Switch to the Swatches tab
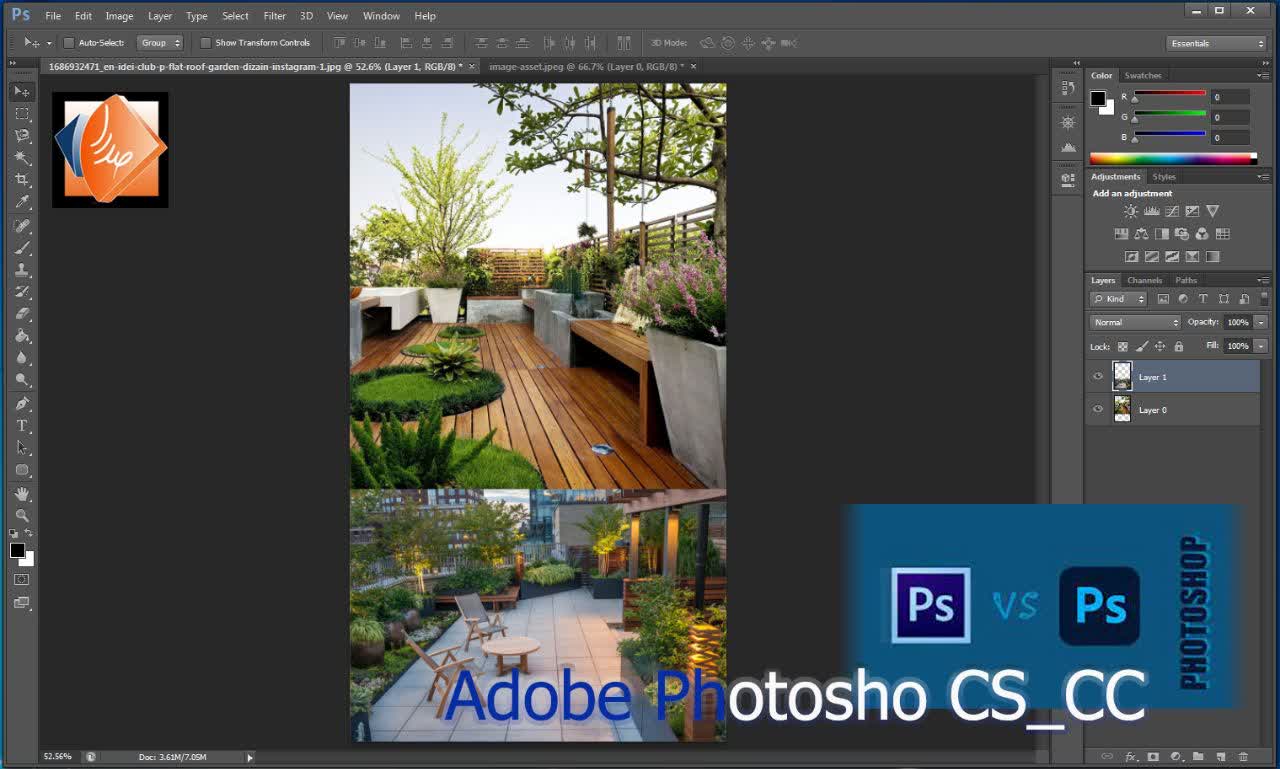 (x=1143, y=75)
